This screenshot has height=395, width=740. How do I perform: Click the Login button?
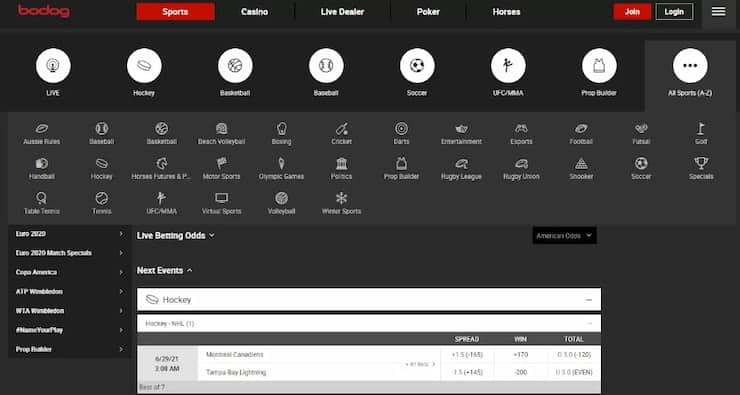coord(674,12)
